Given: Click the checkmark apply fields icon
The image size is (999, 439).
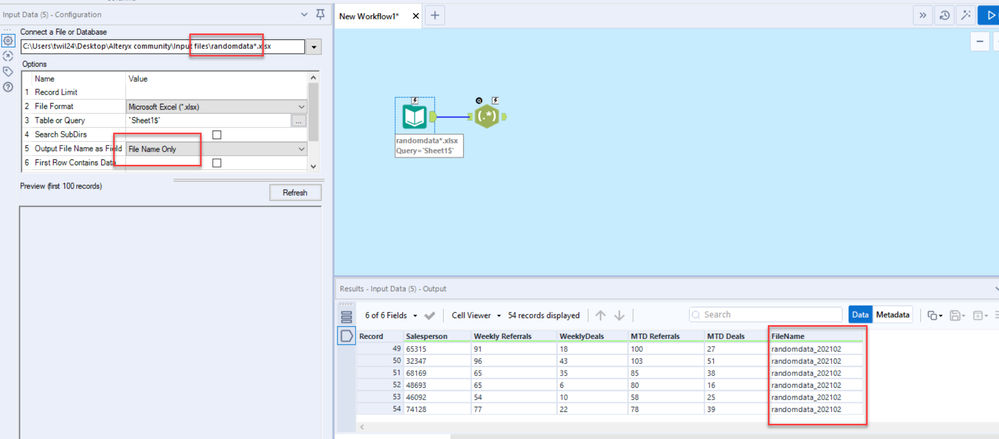Looking at the screenshot, I should pyautogui.click(x=429, y=315).
